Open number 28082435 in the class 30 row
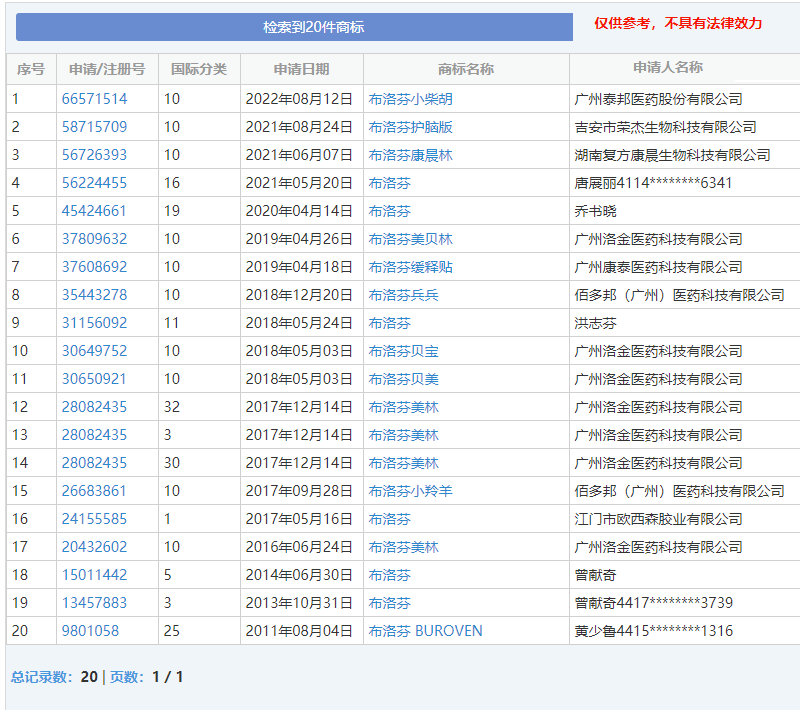The width and height of the screenshot is (800, 710). click(94, 463)
